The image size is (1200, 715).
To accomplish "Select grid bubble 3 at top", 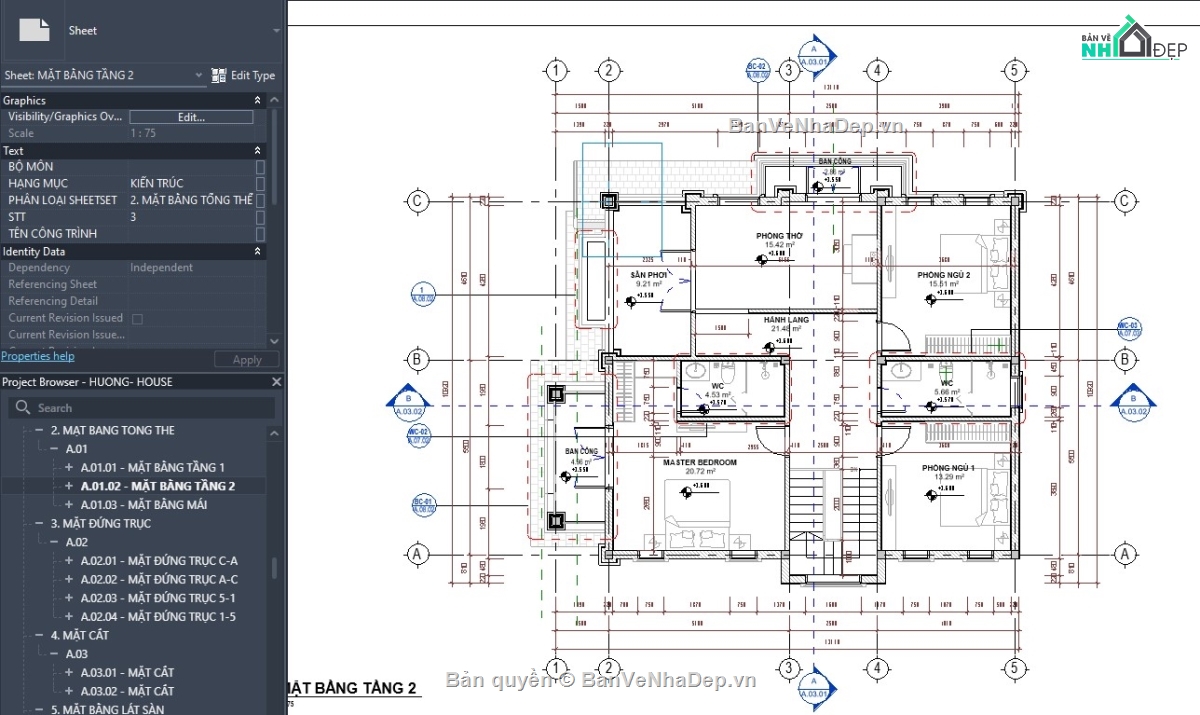I will pyautogui.click(x=789, y=70).
